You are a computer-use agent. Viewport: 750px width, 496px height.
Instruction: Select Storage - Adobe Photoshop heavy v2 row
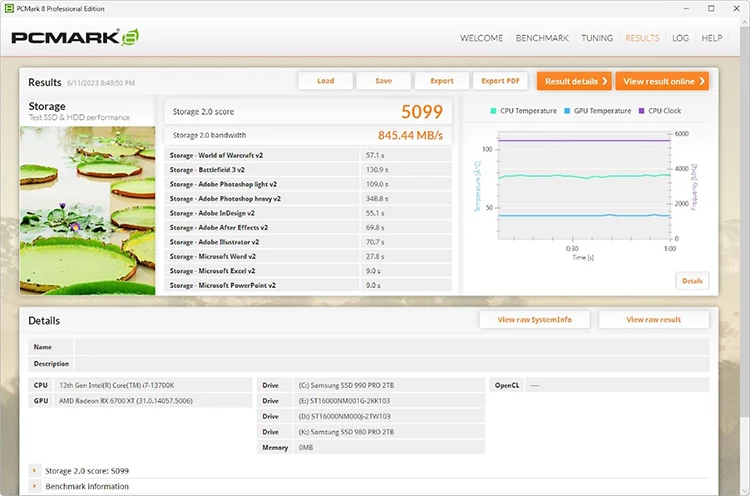[x=309, y=198]
